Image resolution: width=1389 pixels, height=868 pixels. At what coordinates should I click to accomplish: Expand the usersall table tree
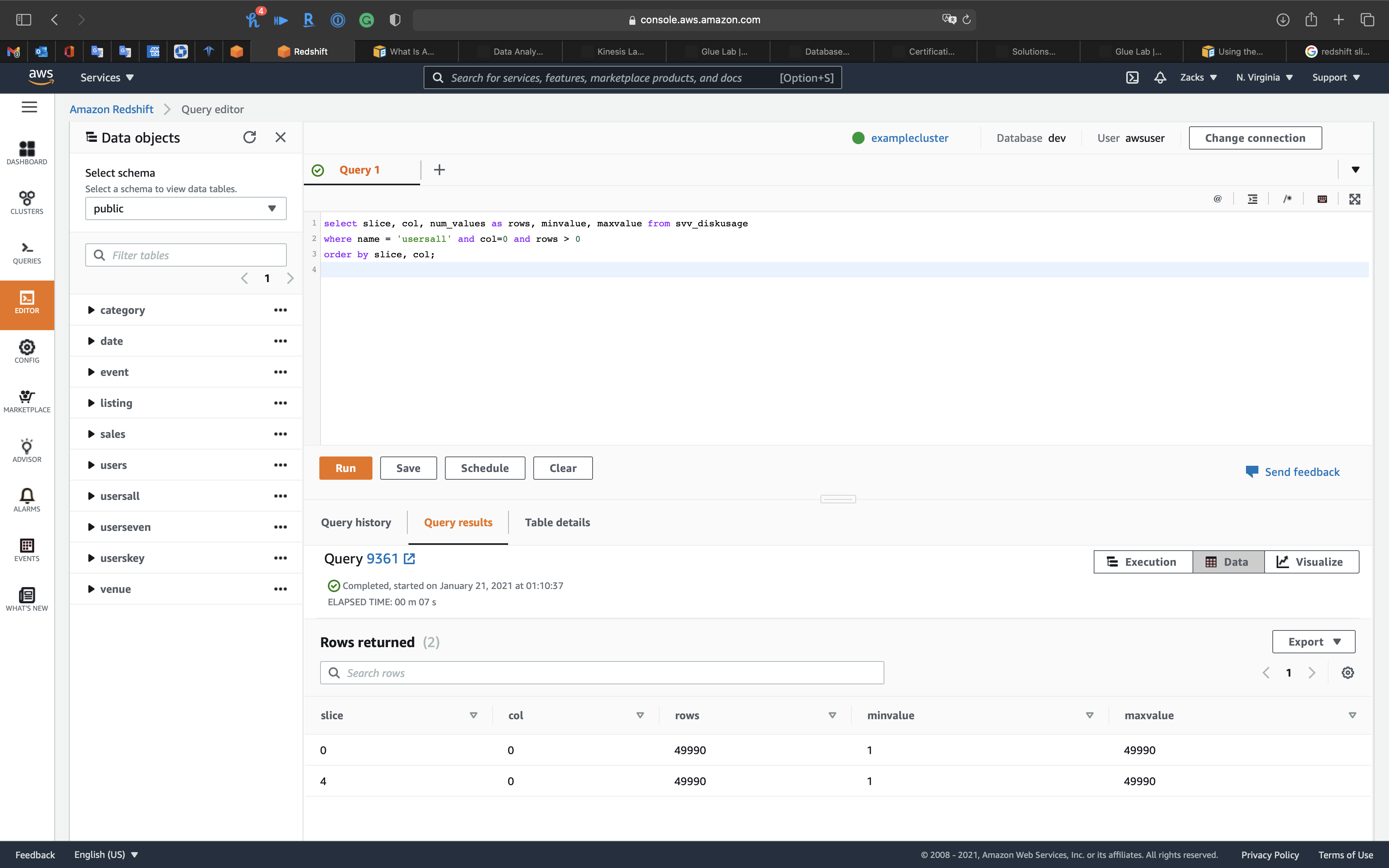pos(91,496)
